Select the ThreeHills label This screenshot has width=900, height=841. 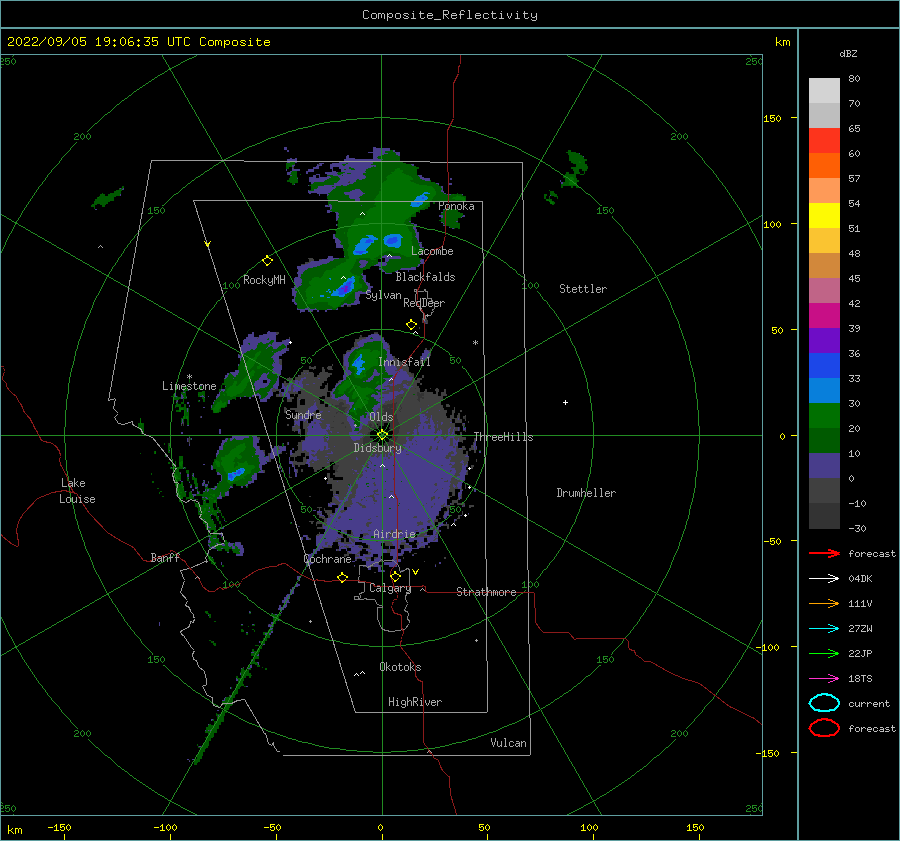503,437
